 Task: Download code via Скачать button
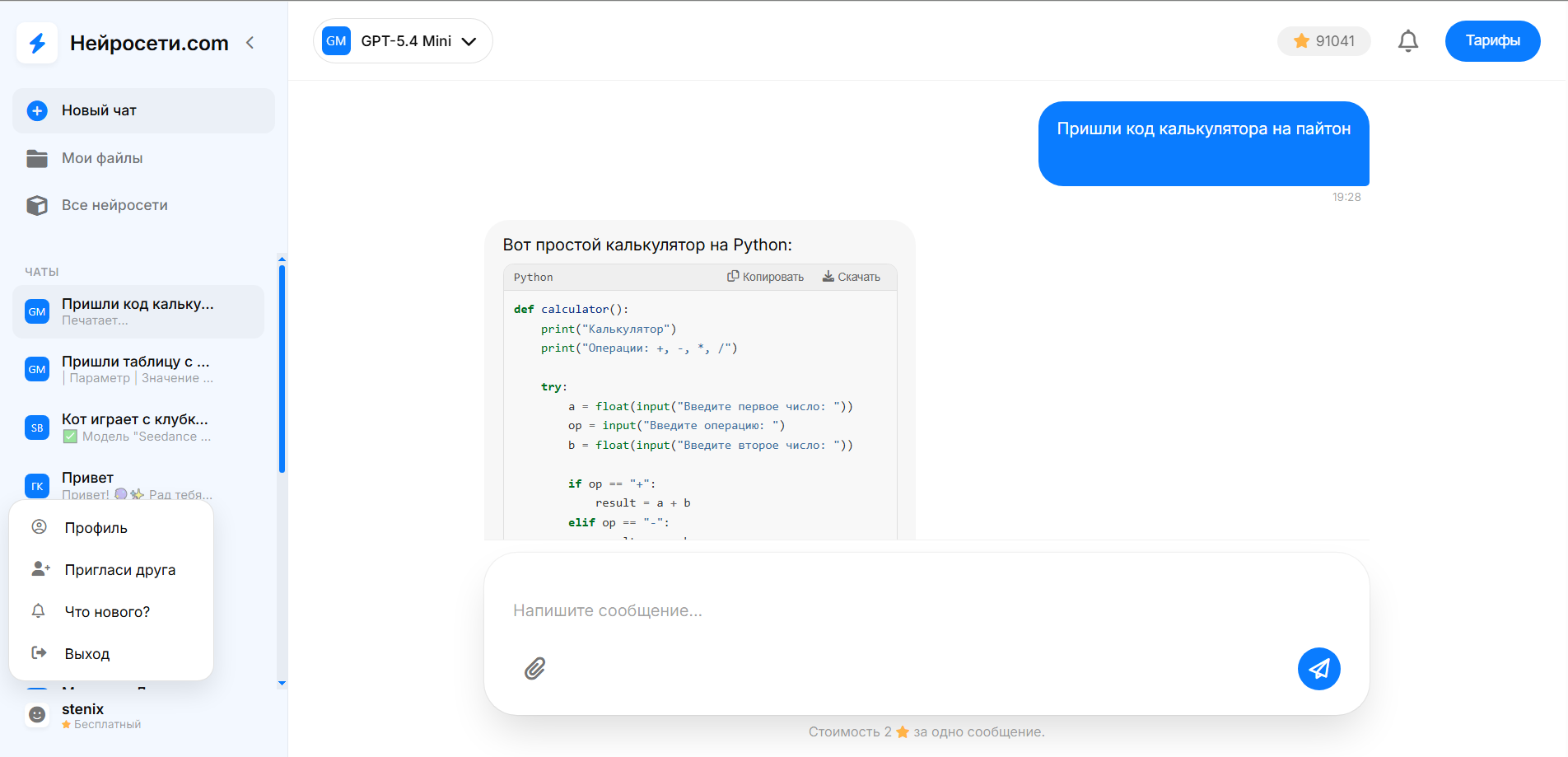coord(851,277)
